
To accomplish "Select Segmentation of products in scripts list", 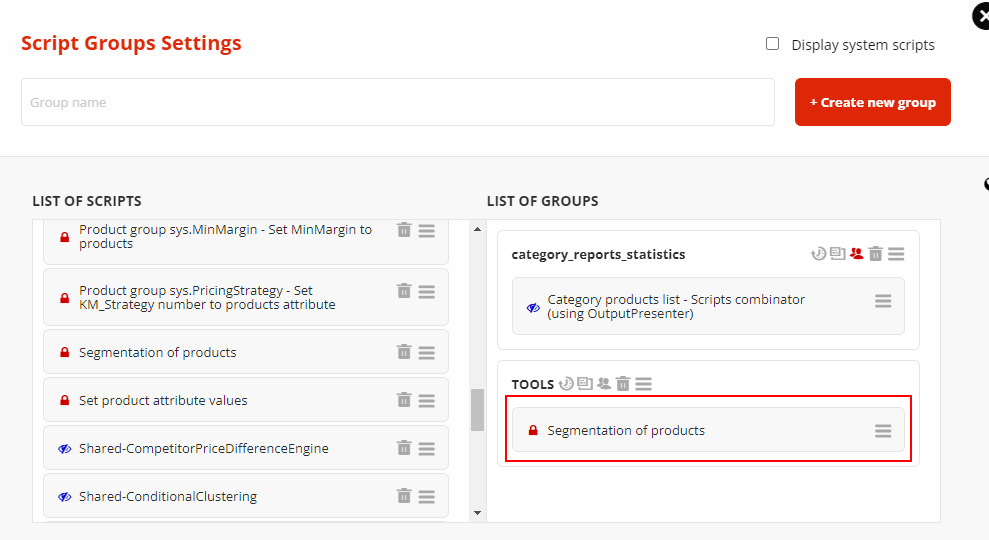I will coord(158,352).
